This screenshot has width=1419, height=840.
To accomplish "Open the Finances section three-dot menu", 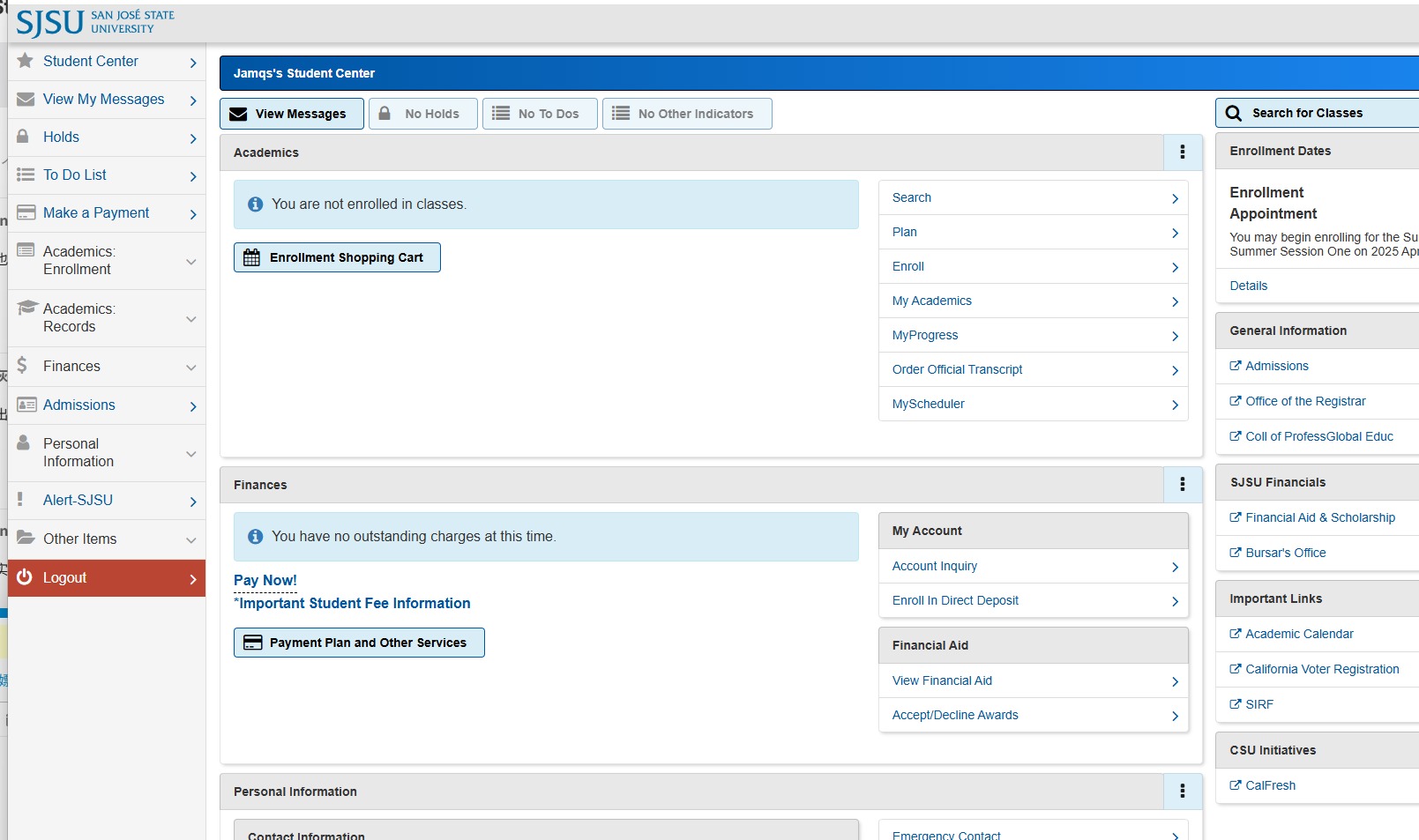I will 1182,485.
